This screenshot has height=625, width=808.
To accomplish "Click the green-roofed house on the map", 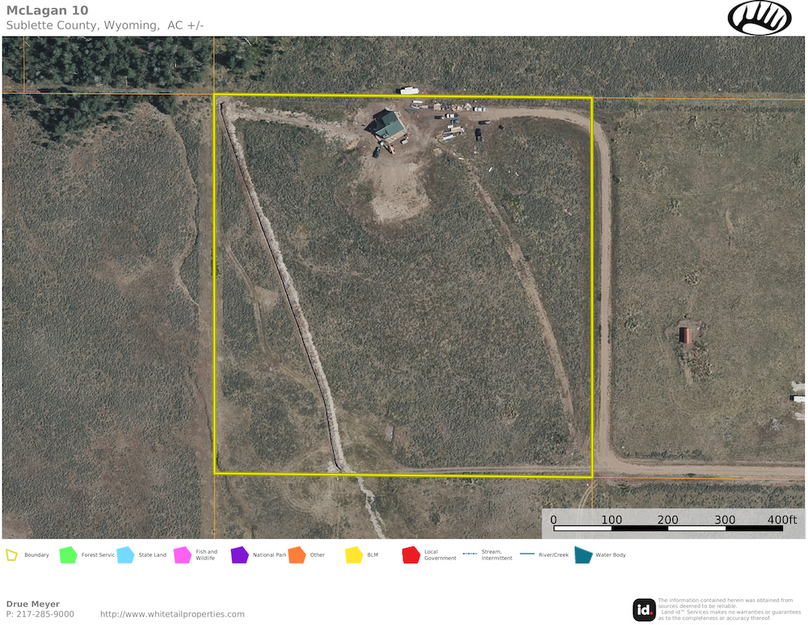I will tap(388, 125).
